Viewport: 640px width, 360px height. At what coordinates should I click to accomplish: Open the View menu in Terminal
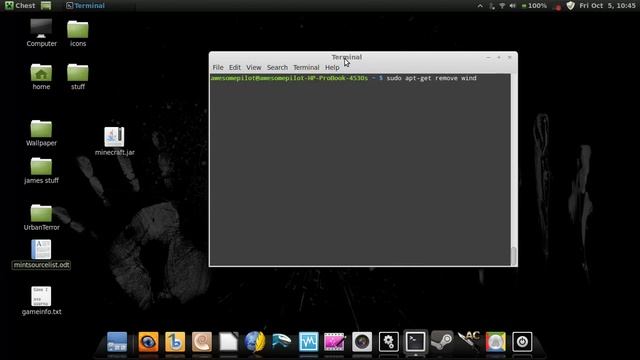253,67
